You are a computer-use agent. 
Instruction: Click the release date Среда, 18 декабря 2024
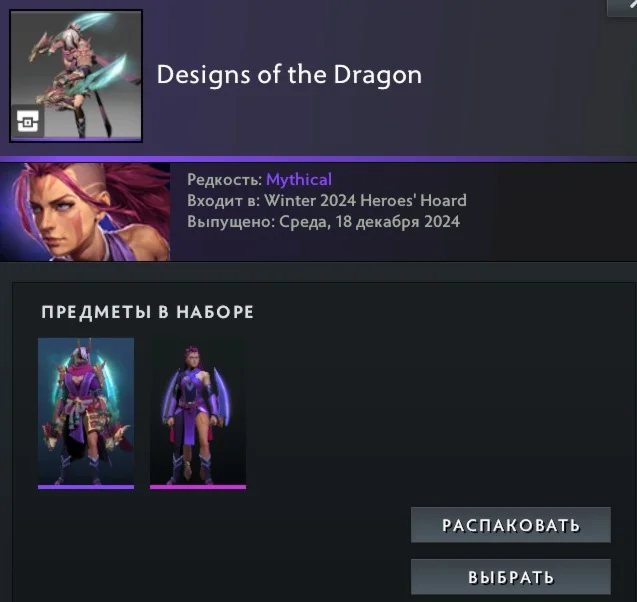[369, 222]
